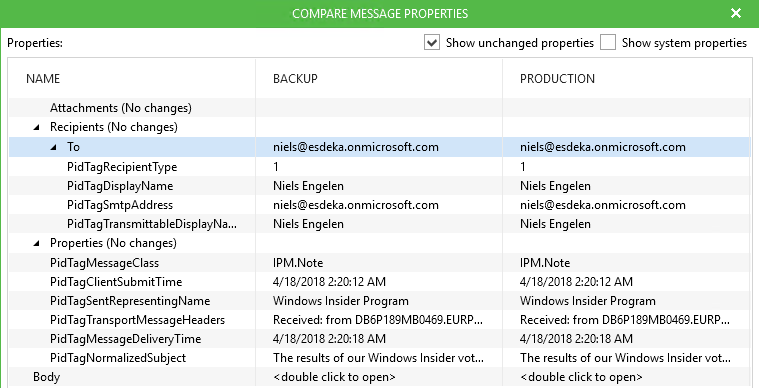Select the PidTagDisplayName row
This screenshot has width=759, height=388.
[380, 186]
